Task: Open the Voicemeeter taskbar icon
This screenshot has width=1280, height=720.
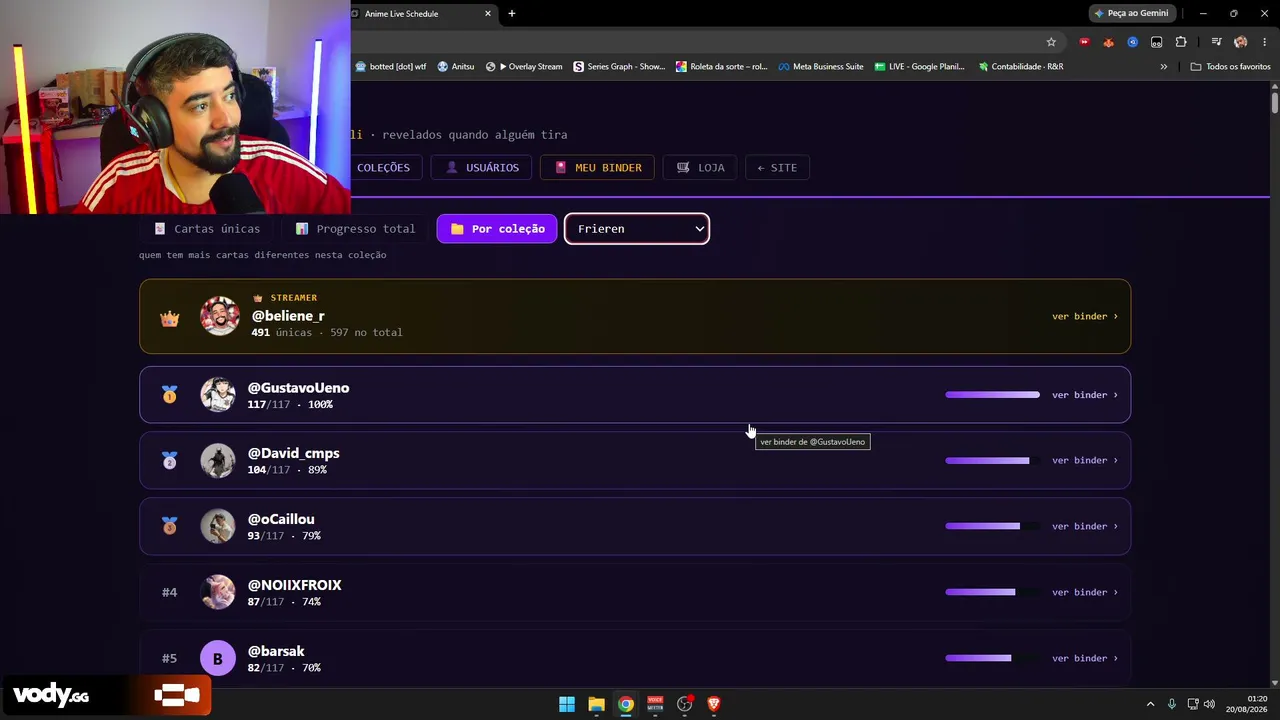Action: click(x=655, y=704)
